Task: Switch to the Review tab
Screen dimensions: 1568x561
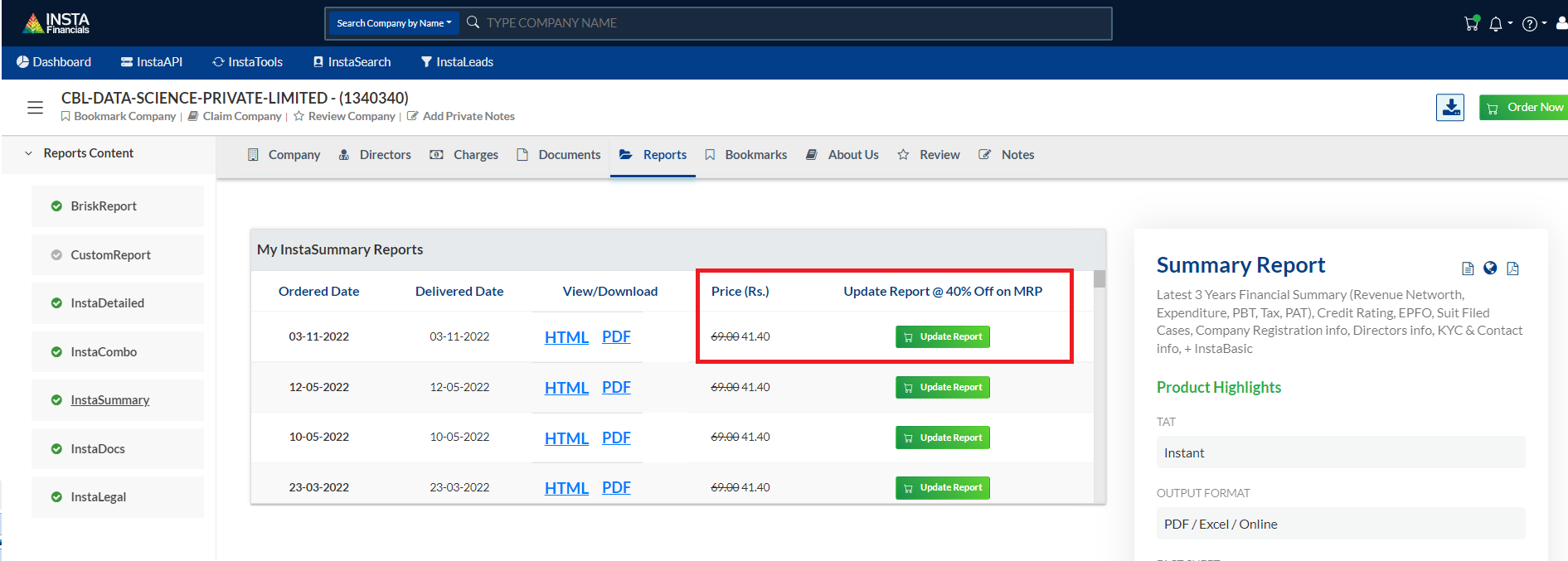Action: coord(928,155)
